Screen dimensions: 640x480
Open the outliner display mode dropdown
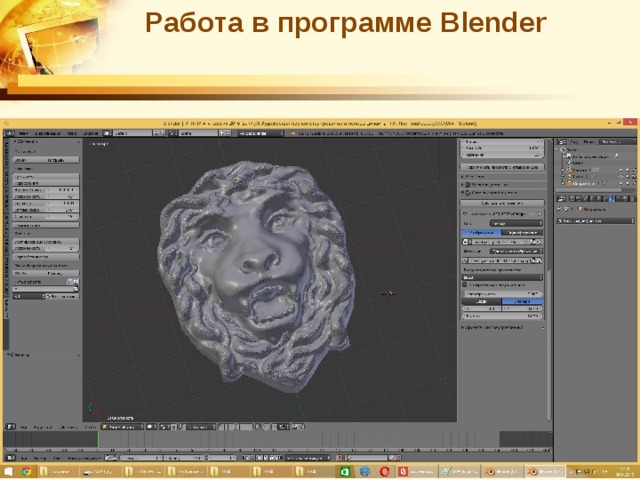point(617,142)
